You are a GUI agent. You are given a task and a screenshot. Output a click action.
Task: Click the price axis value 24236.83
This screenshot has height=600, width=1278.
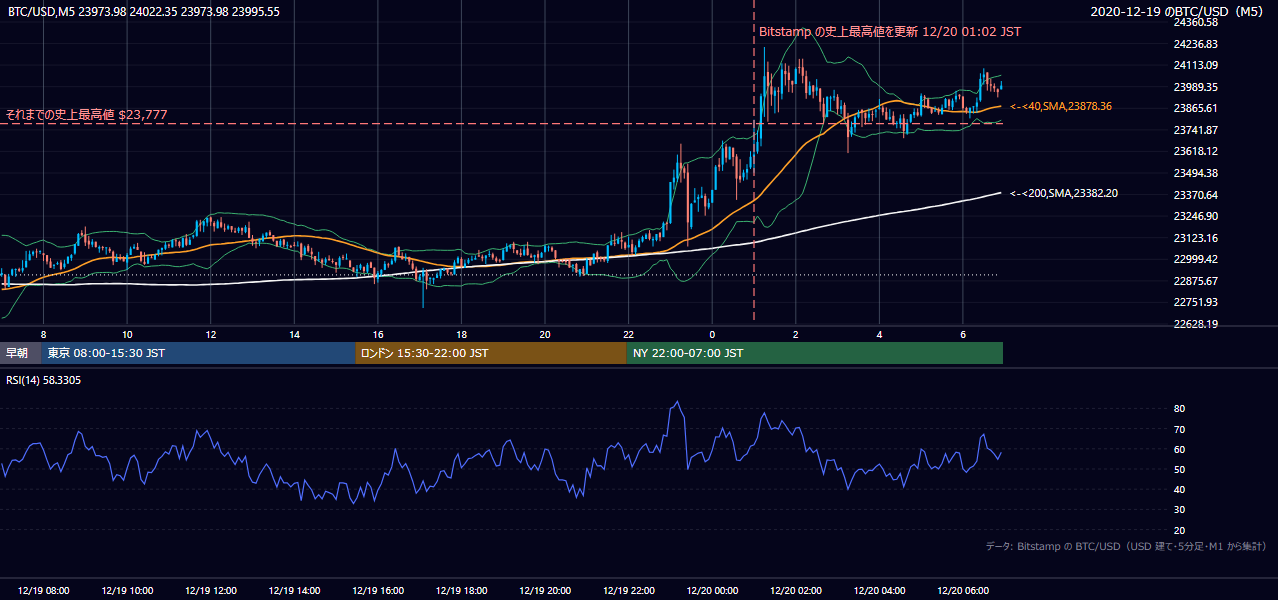(x=1195, y=44)
